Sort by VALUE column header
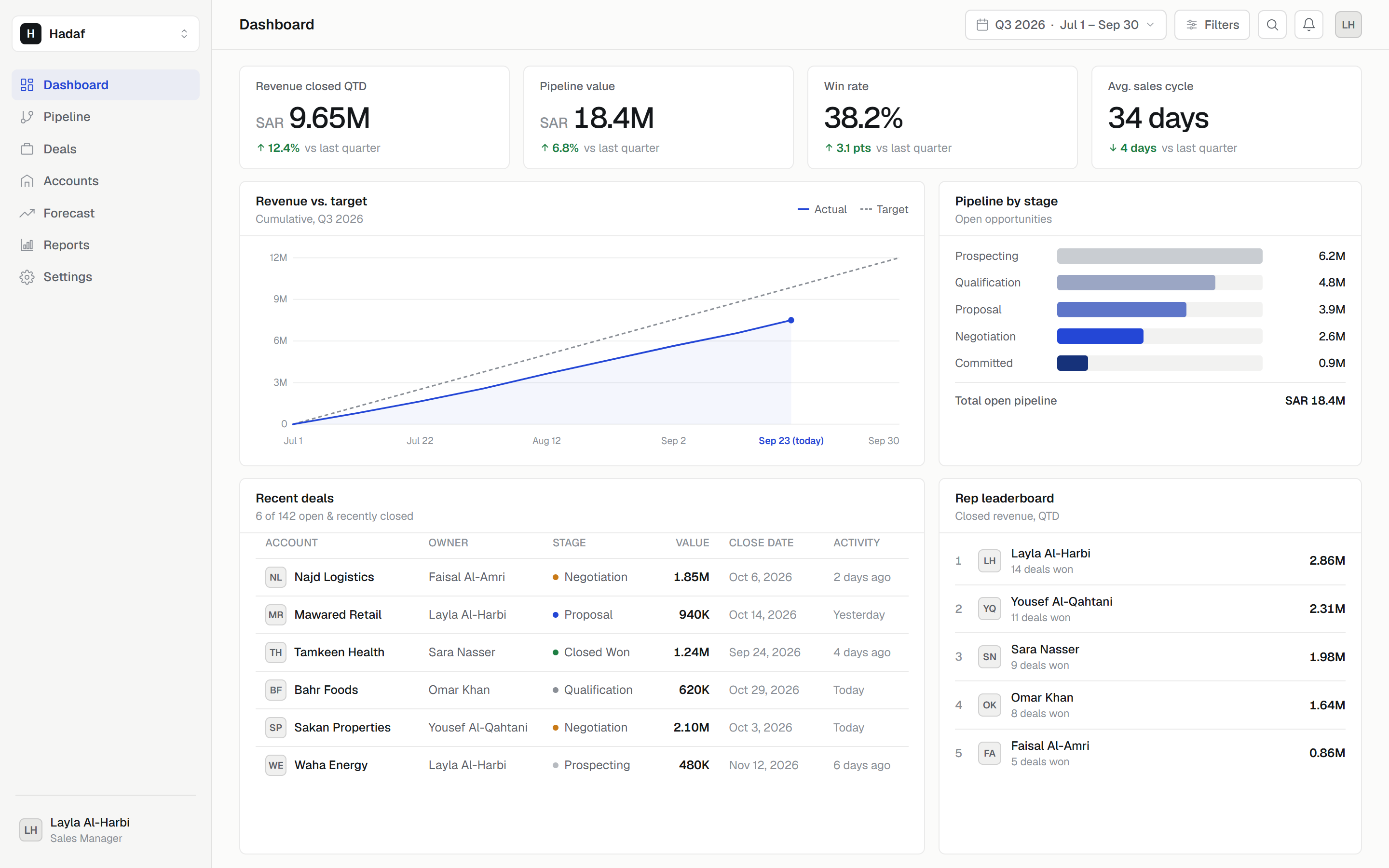This screenshot has height=868, width=1389. tap(692, 543)
